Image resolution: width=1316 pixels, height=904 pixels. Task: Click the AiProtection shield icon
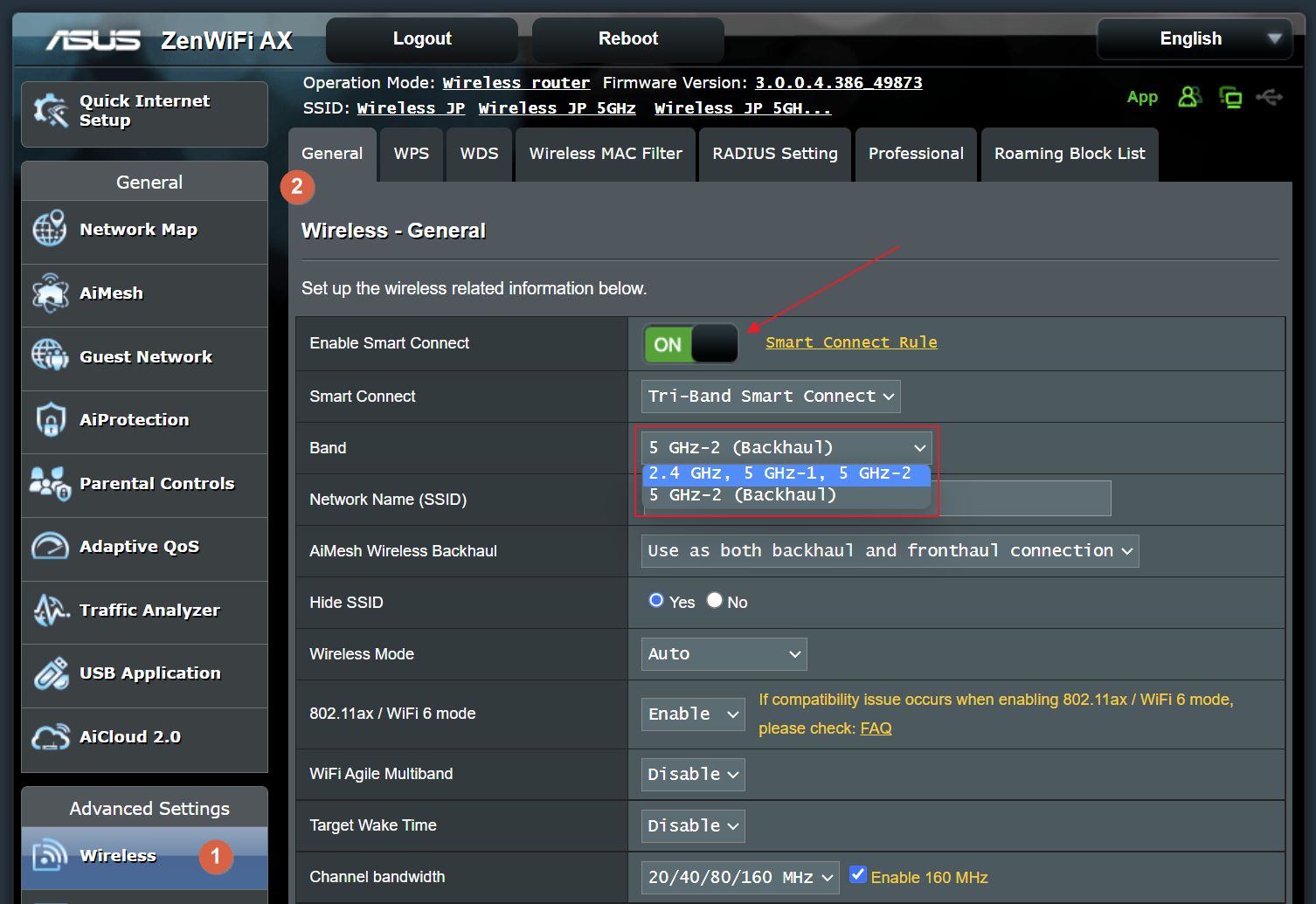point(51,419)
